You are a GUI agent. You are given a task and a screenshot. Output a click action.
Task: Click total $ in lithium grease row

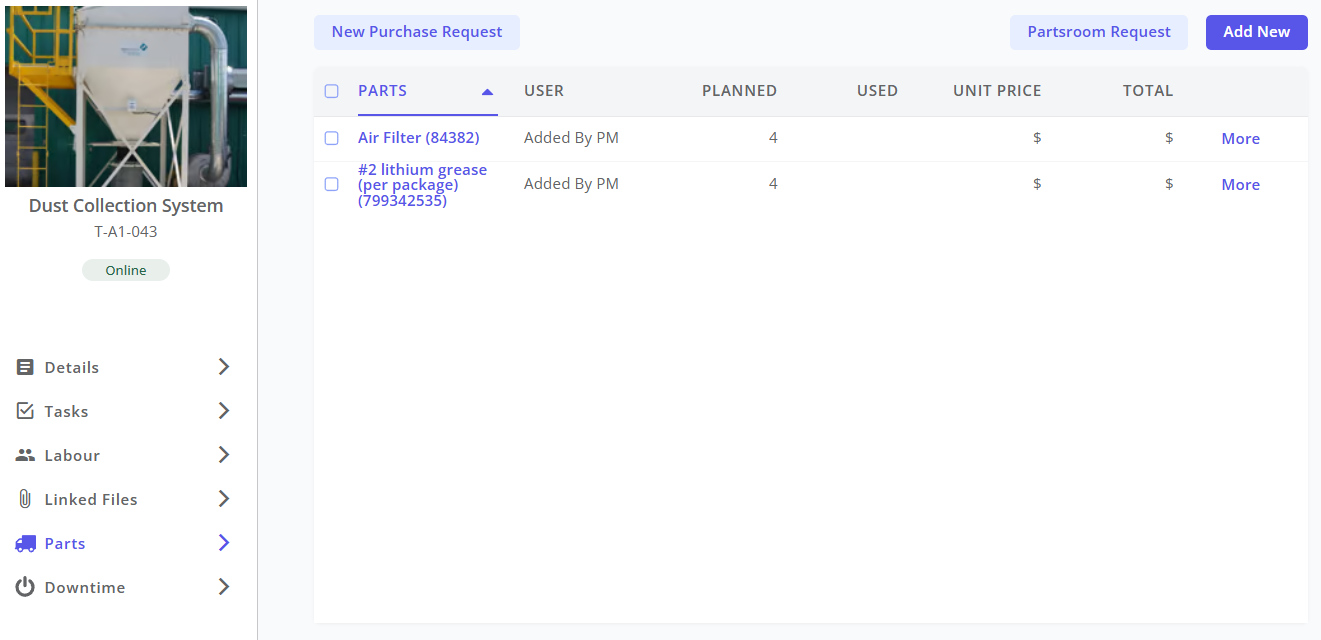point(1169,184)
